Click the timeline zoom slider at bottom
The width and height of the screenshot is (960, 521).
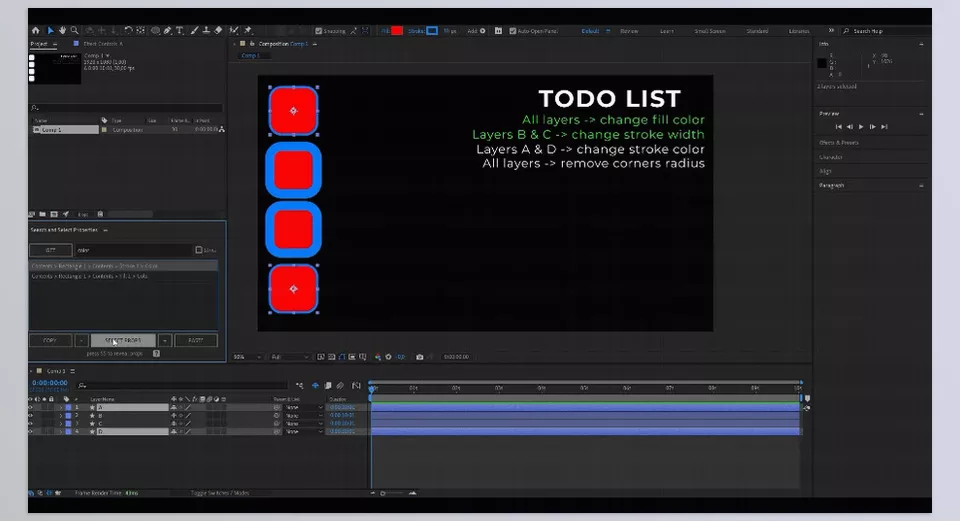[393, 493]
